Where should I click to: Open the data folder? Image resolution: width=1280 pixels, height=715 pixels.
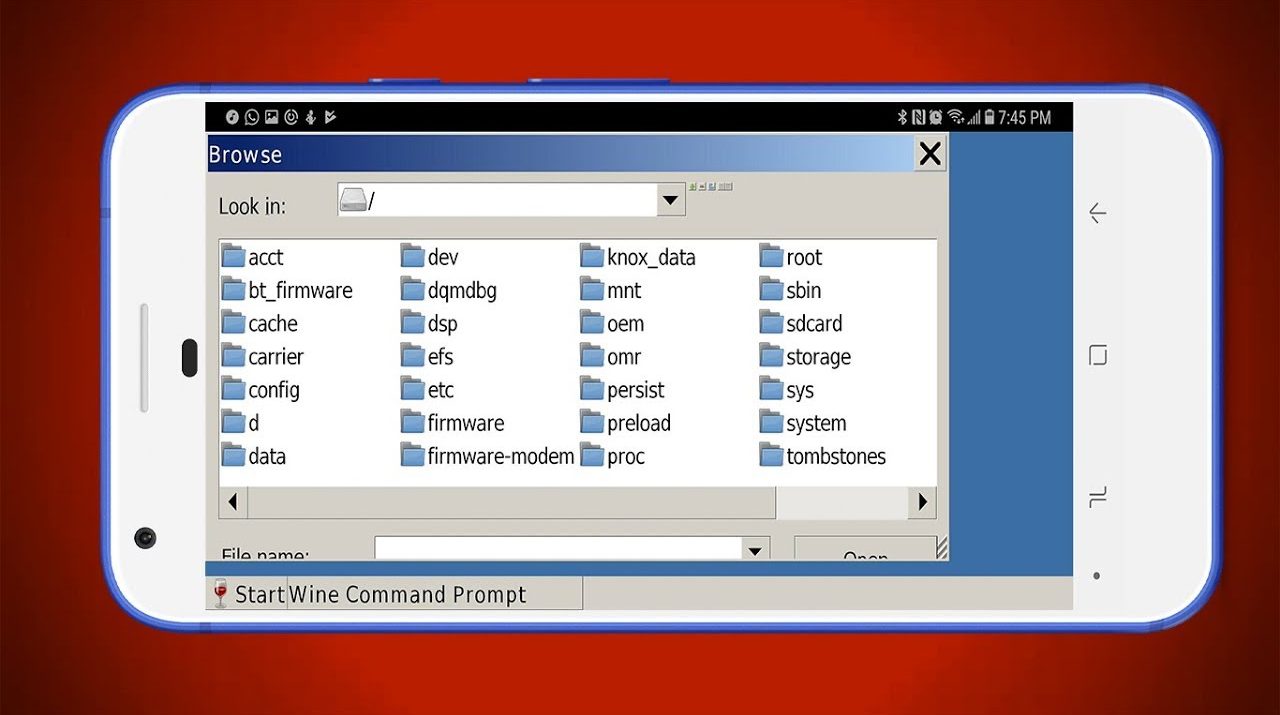click(266, 456)
